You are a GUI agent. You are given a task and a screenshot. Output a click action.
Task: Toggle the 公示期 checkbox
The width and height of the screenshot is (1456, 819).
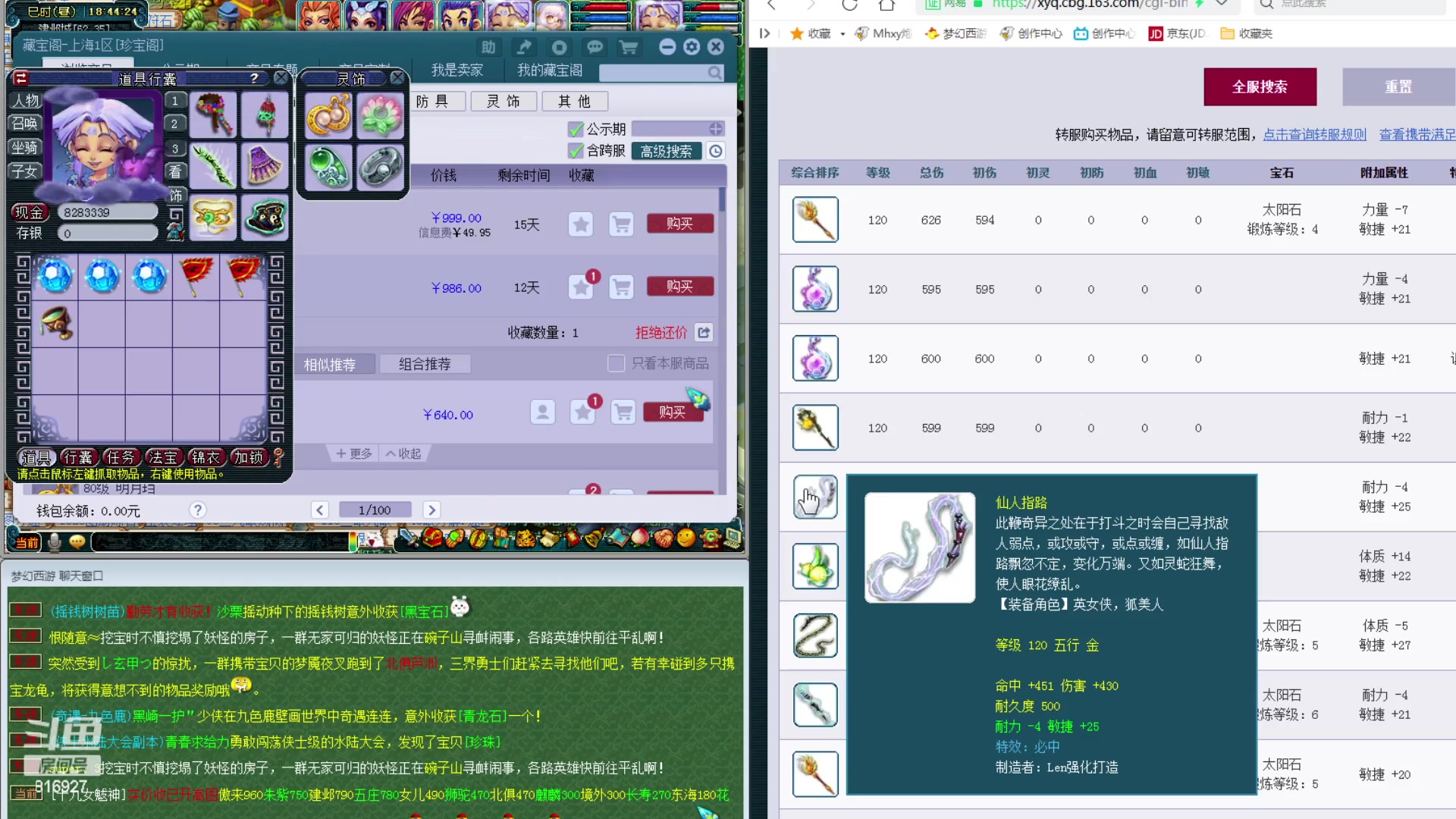tap(576, 129)
